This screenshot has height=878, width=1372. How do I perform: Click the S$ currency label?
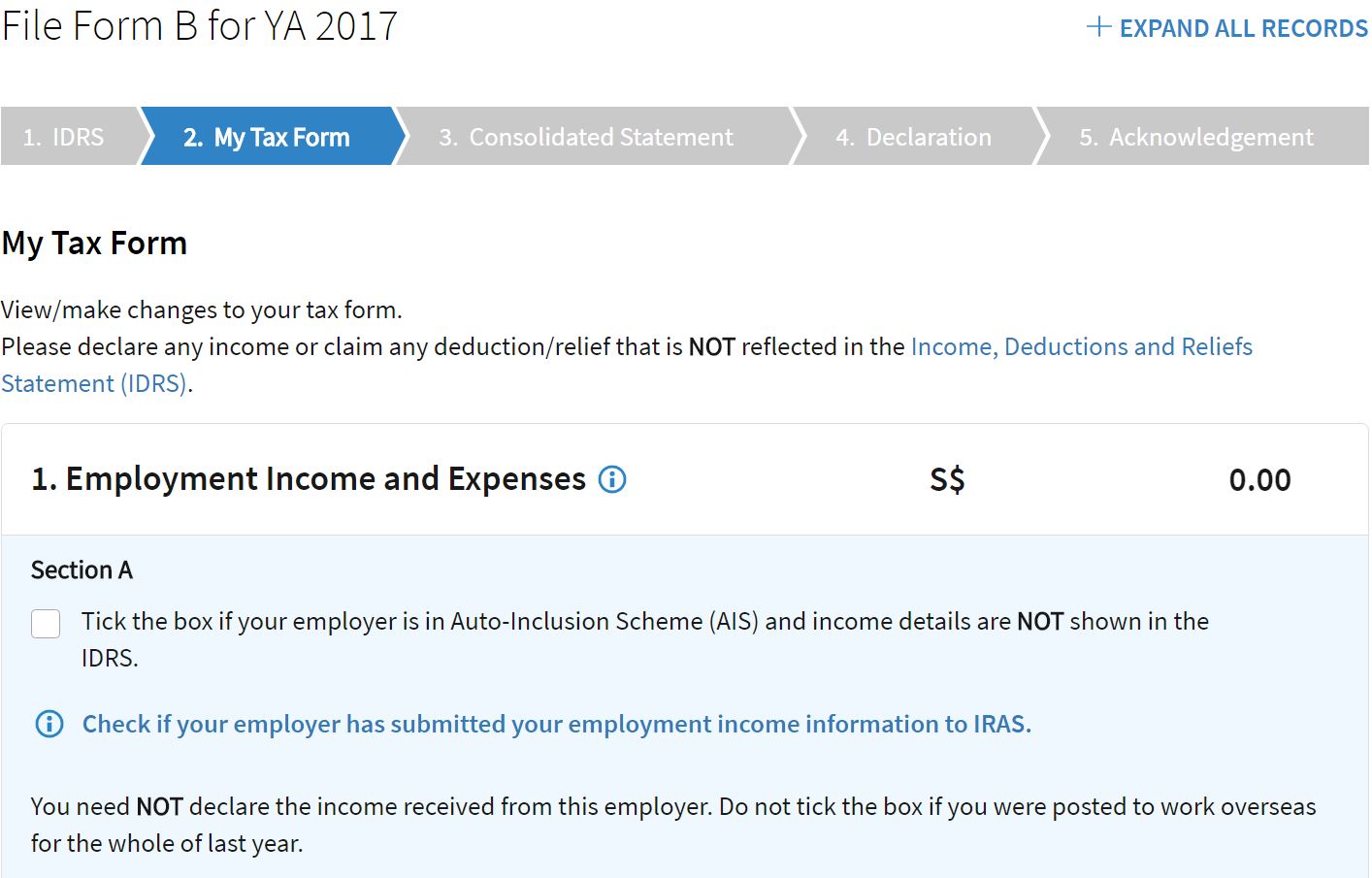(x=947, y=480)
